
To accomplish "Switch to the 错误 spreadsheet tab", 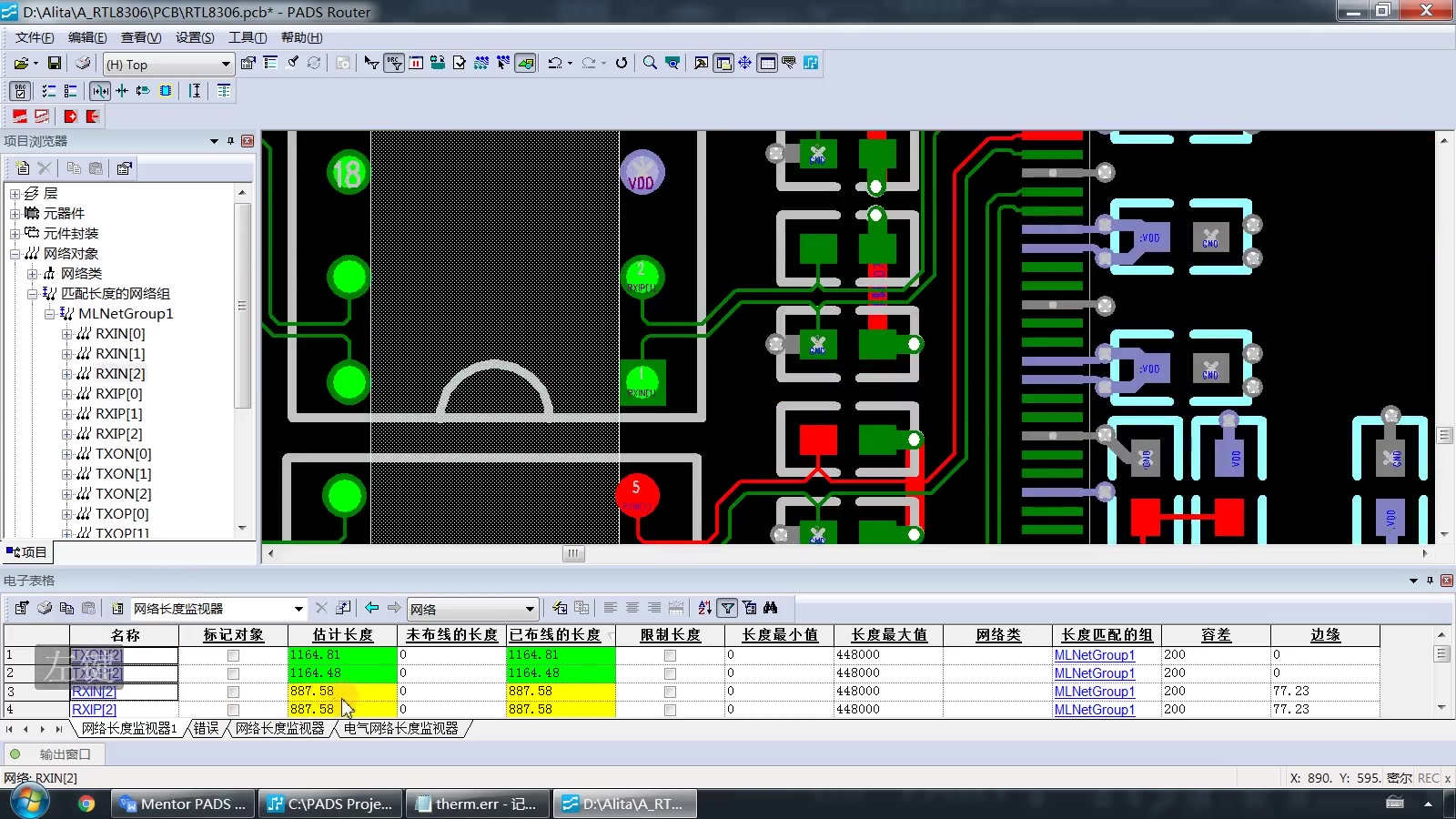I will click(x=207, y=729).
